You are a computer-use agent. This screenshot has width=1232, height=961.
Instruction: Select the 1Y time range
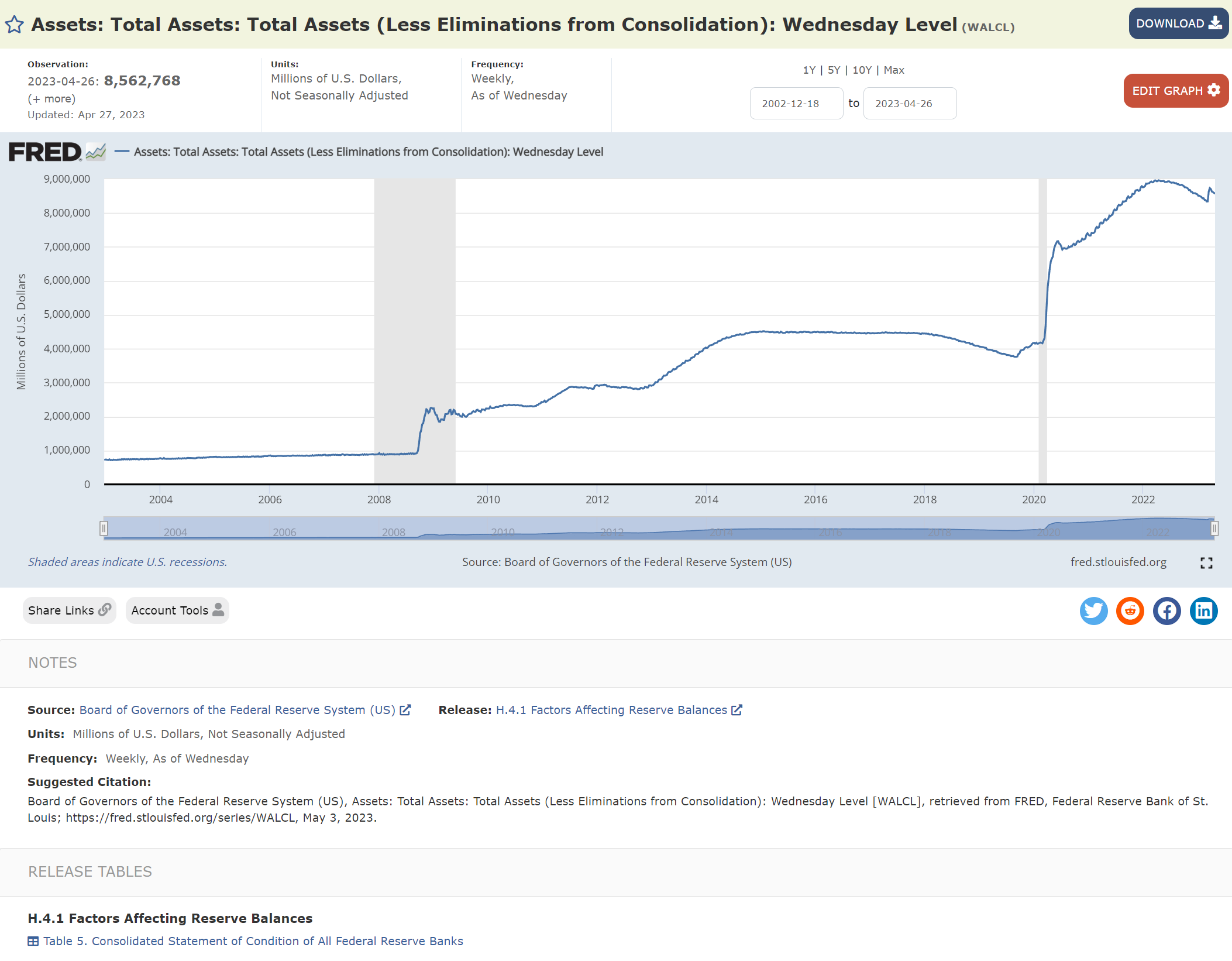tap(808, 70)
